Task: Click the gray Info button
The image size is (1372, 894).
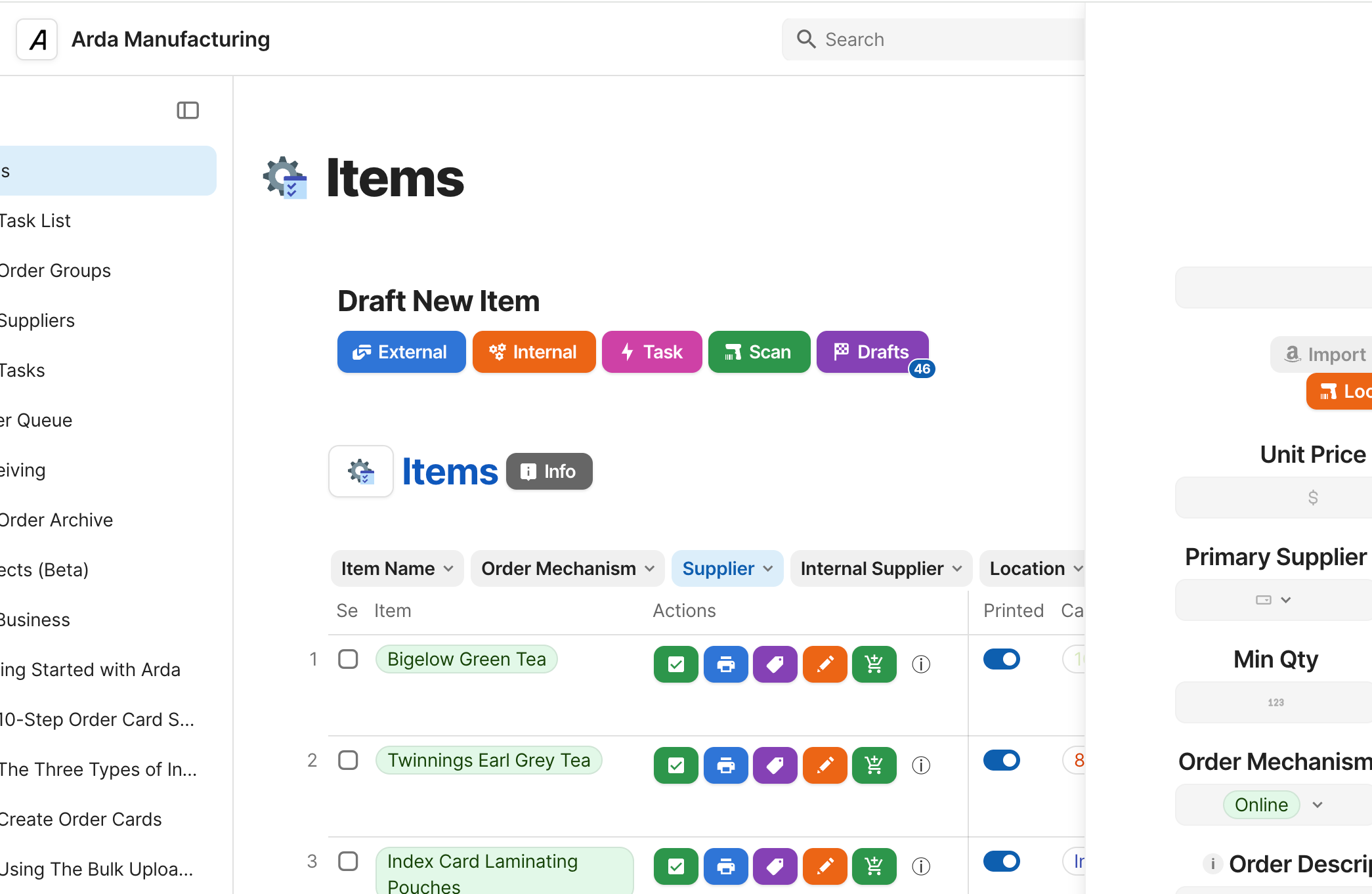Action: (x=549, y=471)
